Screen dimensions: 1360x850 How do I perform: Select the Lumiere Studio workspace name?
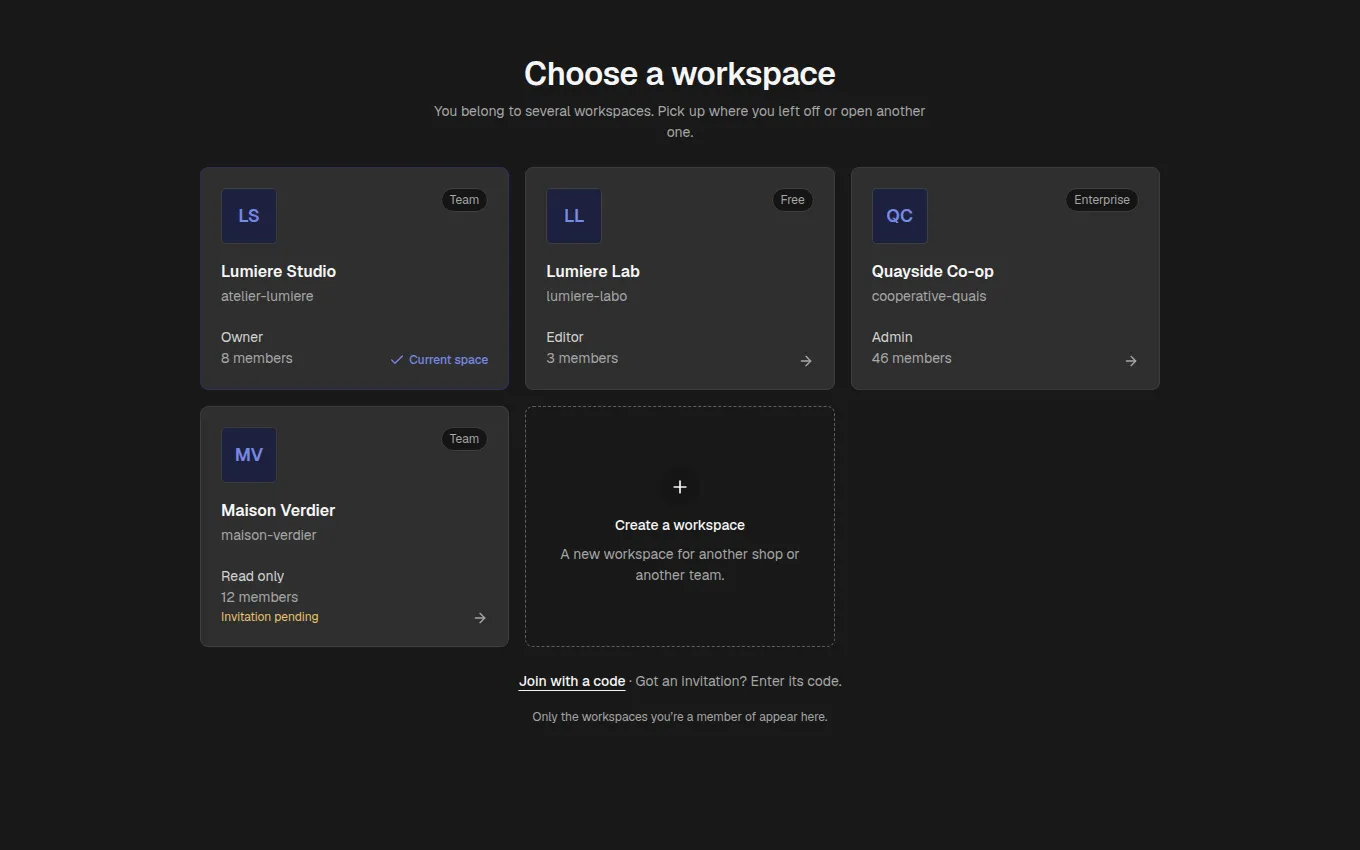(278, 271)
